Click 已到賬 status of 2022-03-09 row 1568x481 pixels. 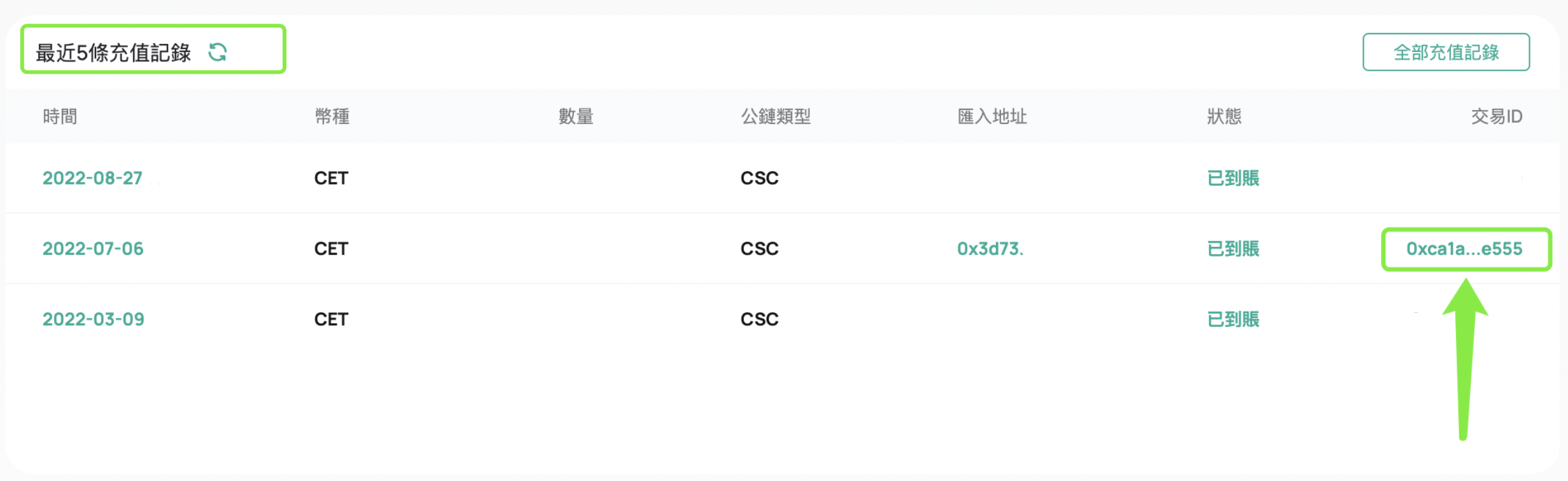click(1233, 319)
